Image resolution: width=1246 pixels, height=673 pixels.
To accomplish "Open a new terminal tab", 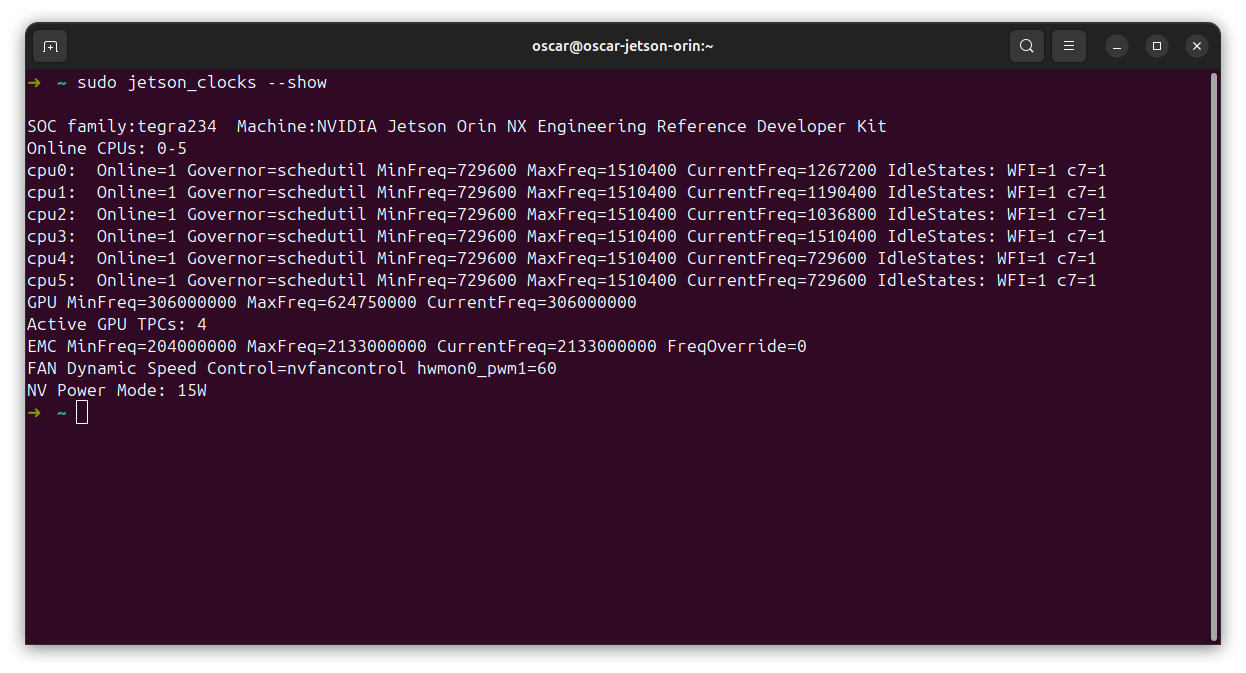I will pos(50,46).
